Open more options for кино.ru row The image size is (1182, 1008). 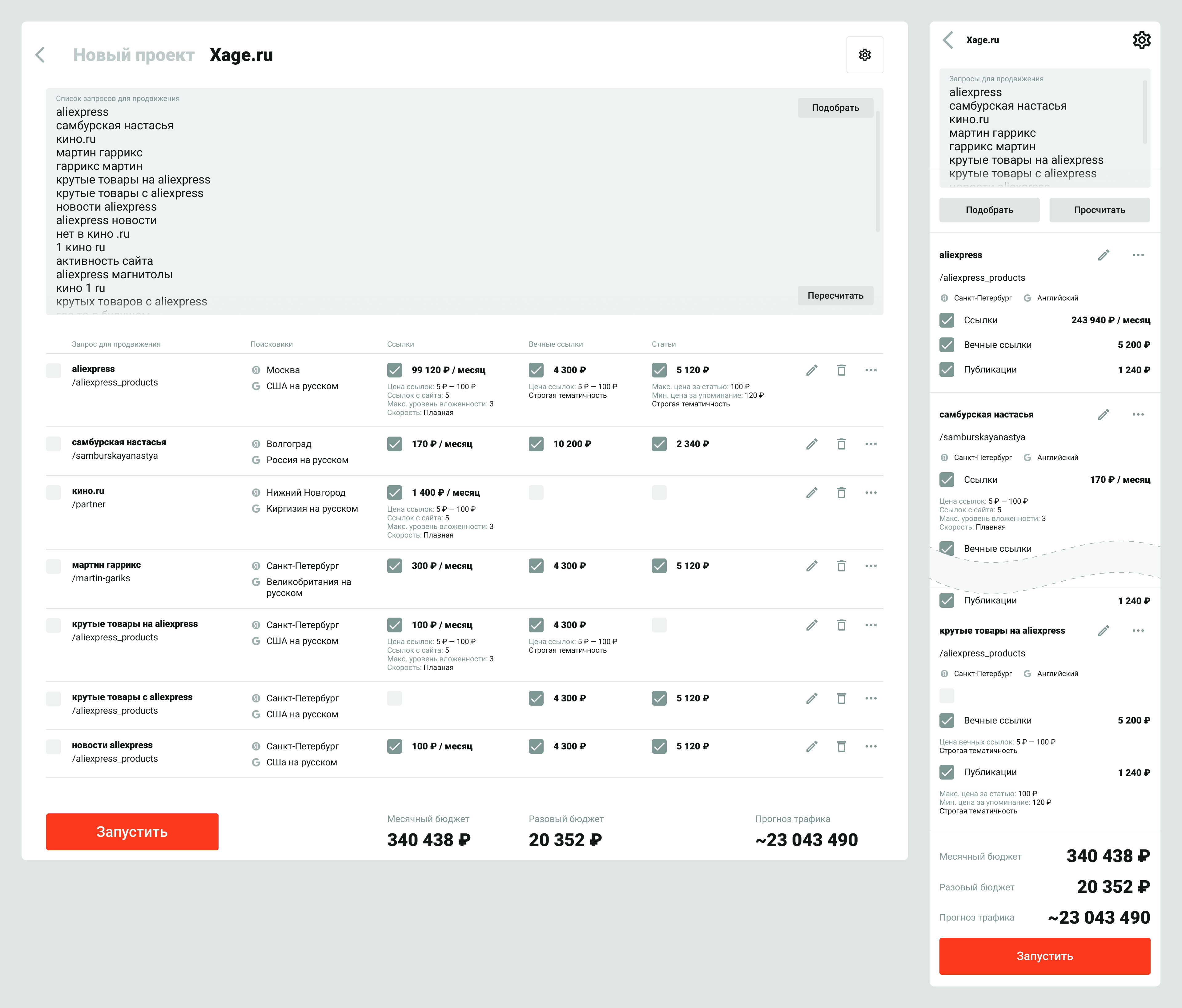point(870,492)
